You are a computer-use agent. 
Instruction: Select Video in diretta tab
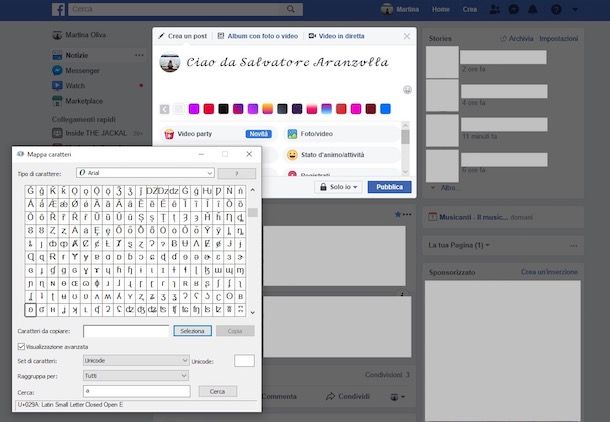(337, 36)
